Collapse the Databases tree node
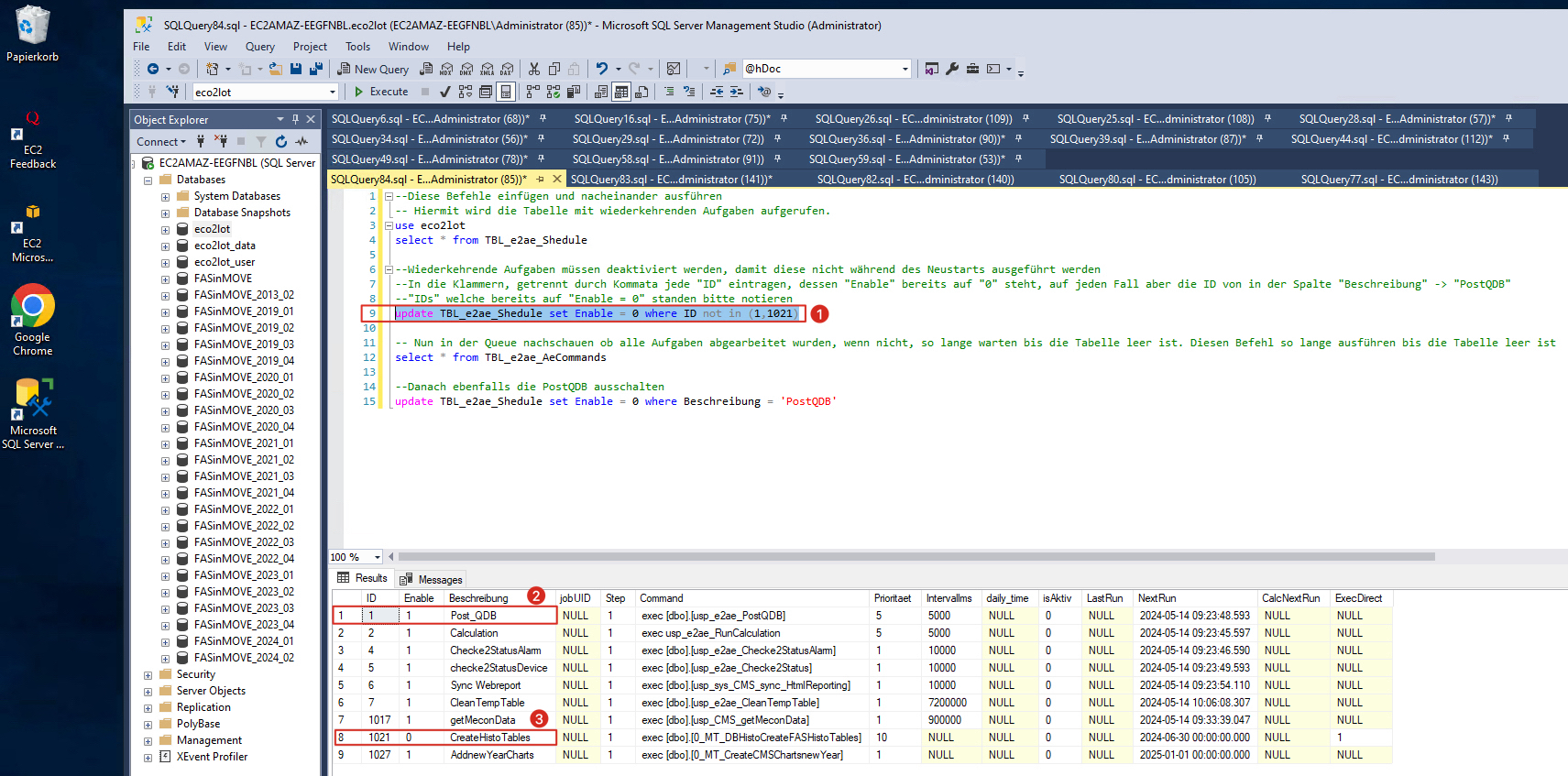Screen dimensions: 1568x776 [x=148, y=180]
